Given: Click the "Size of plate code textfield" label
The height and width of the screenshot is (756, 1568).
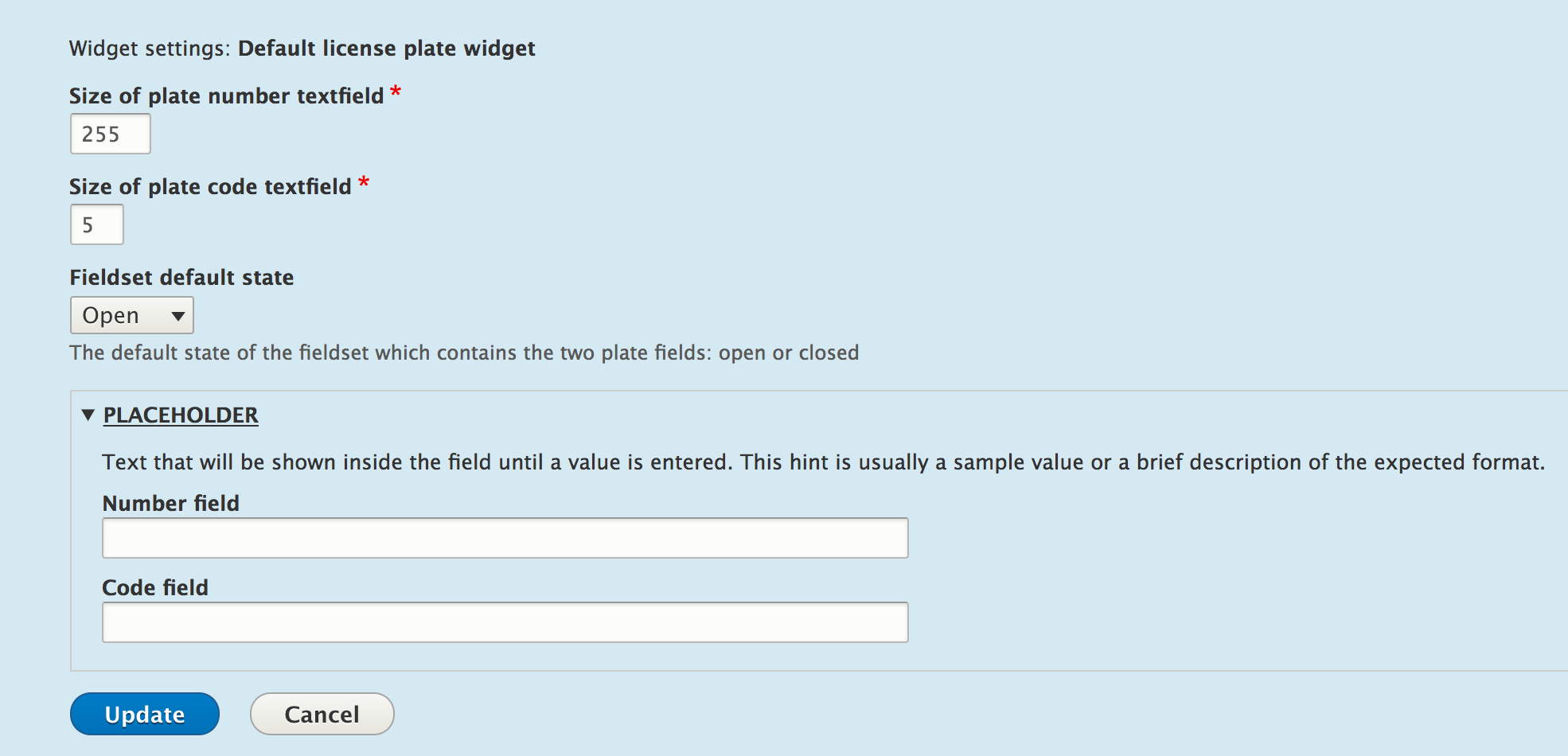Looking at the screenshot, I should (210, 187).
